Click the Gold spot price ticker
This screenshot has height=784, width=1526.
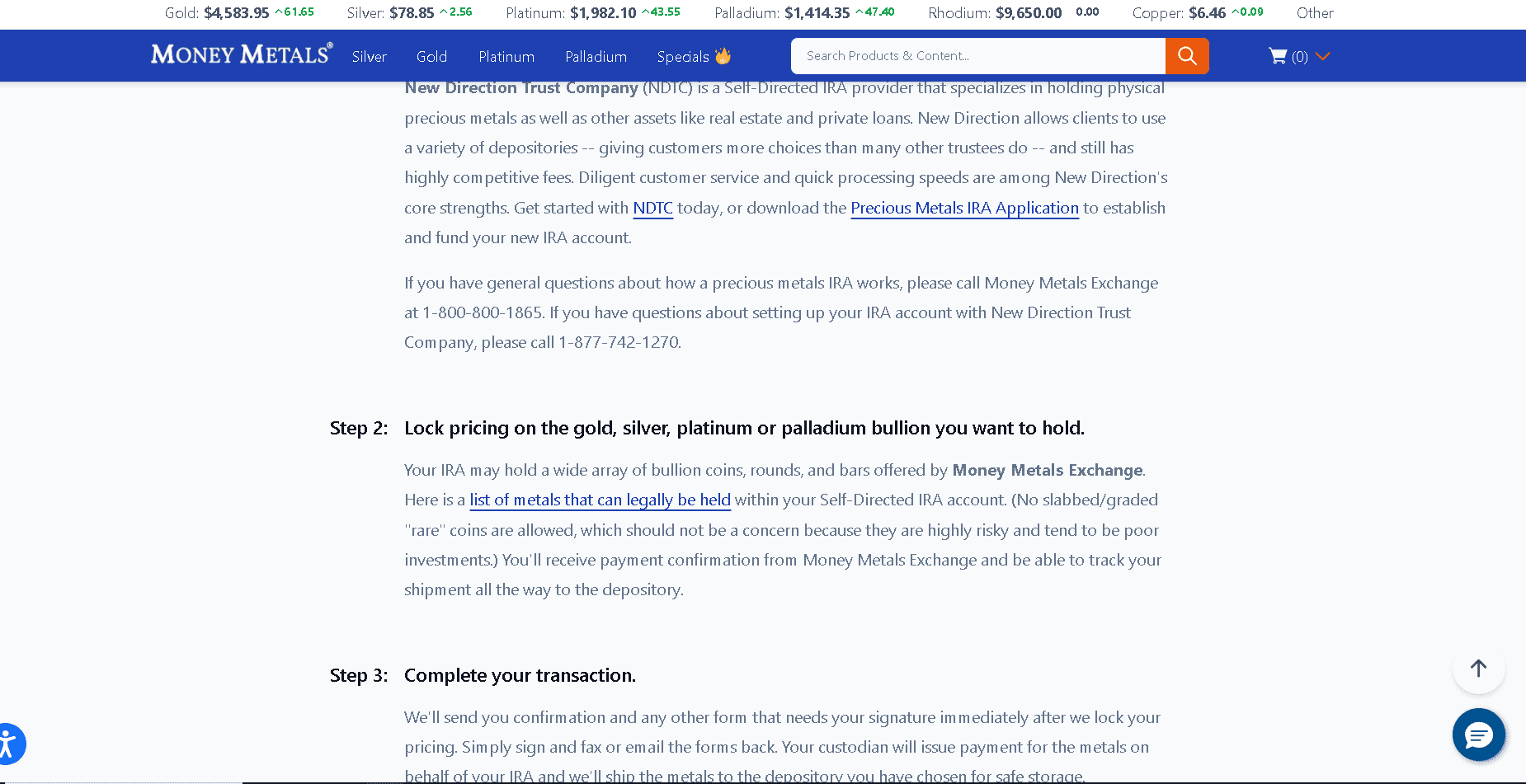point(239,13)
